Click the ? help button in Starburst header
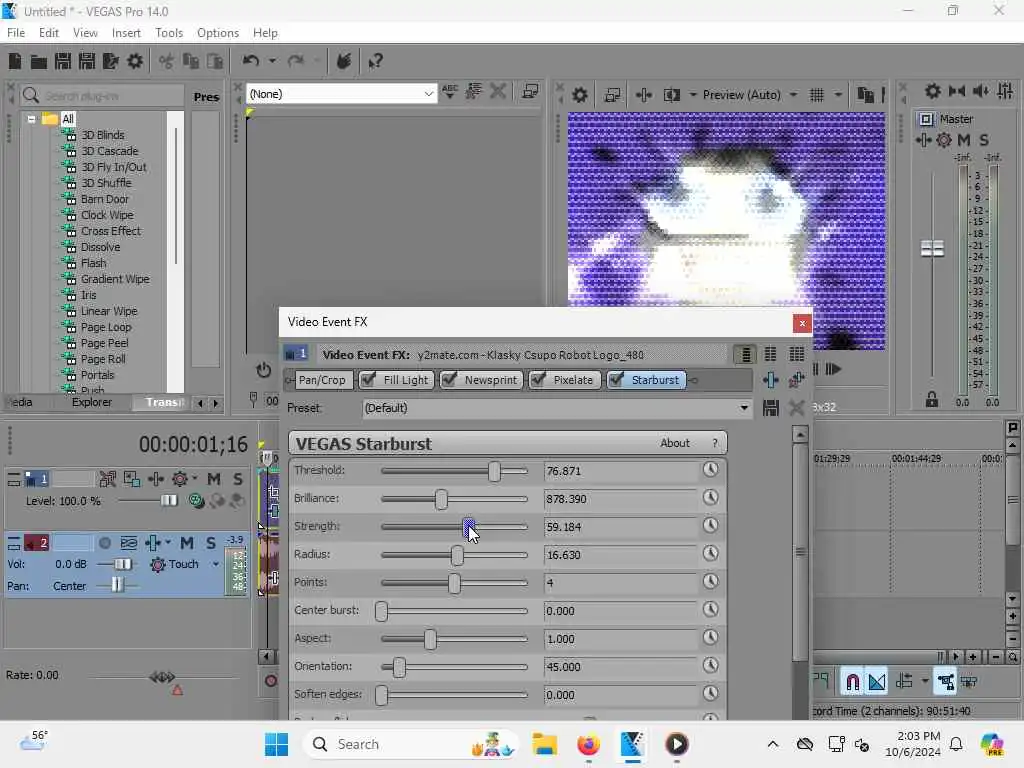This screenshot has width=1024, height=768. pos(715,443)
